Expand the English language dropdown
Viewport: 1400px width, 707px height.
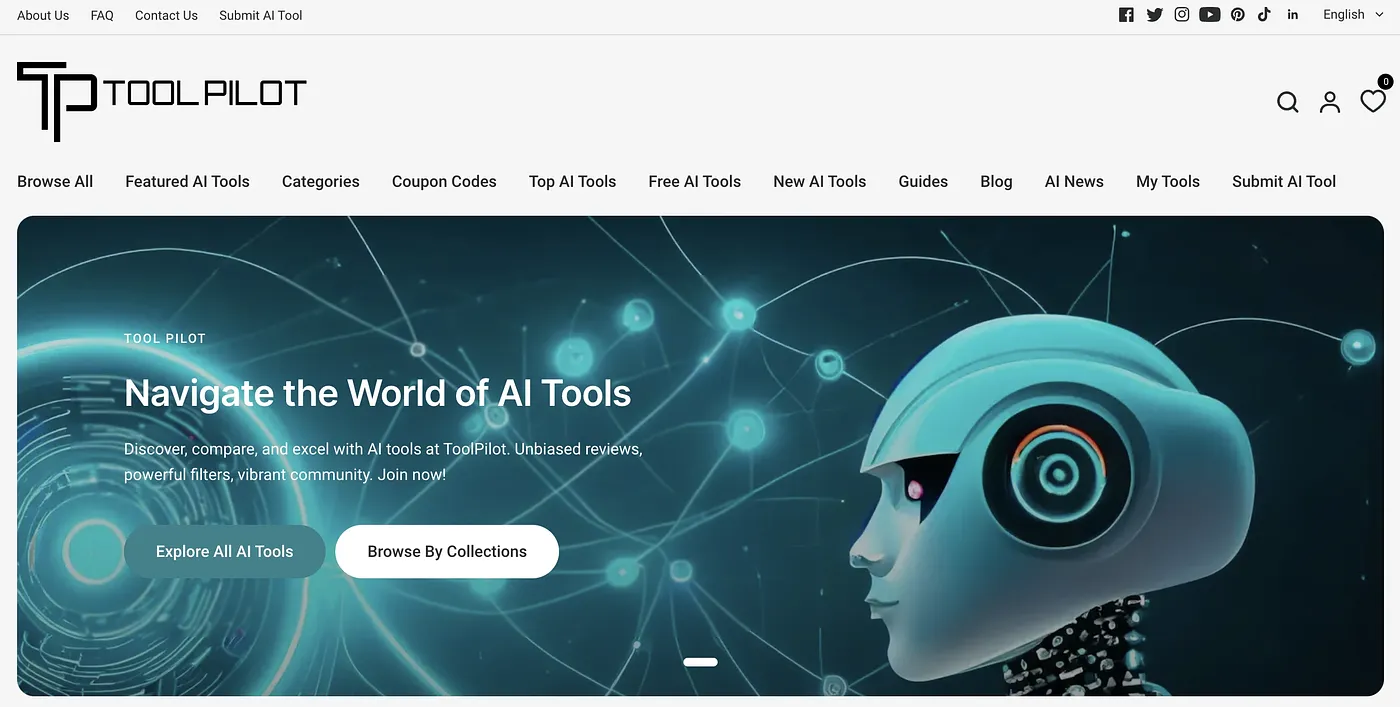coord(1353,15)
